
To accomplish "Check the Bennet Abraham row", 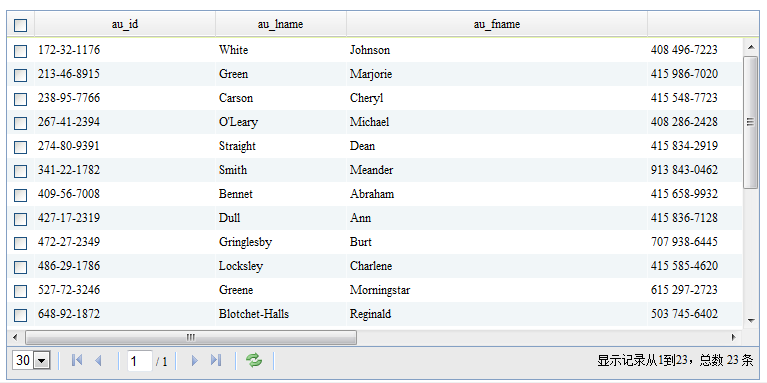I will [21, 195].
